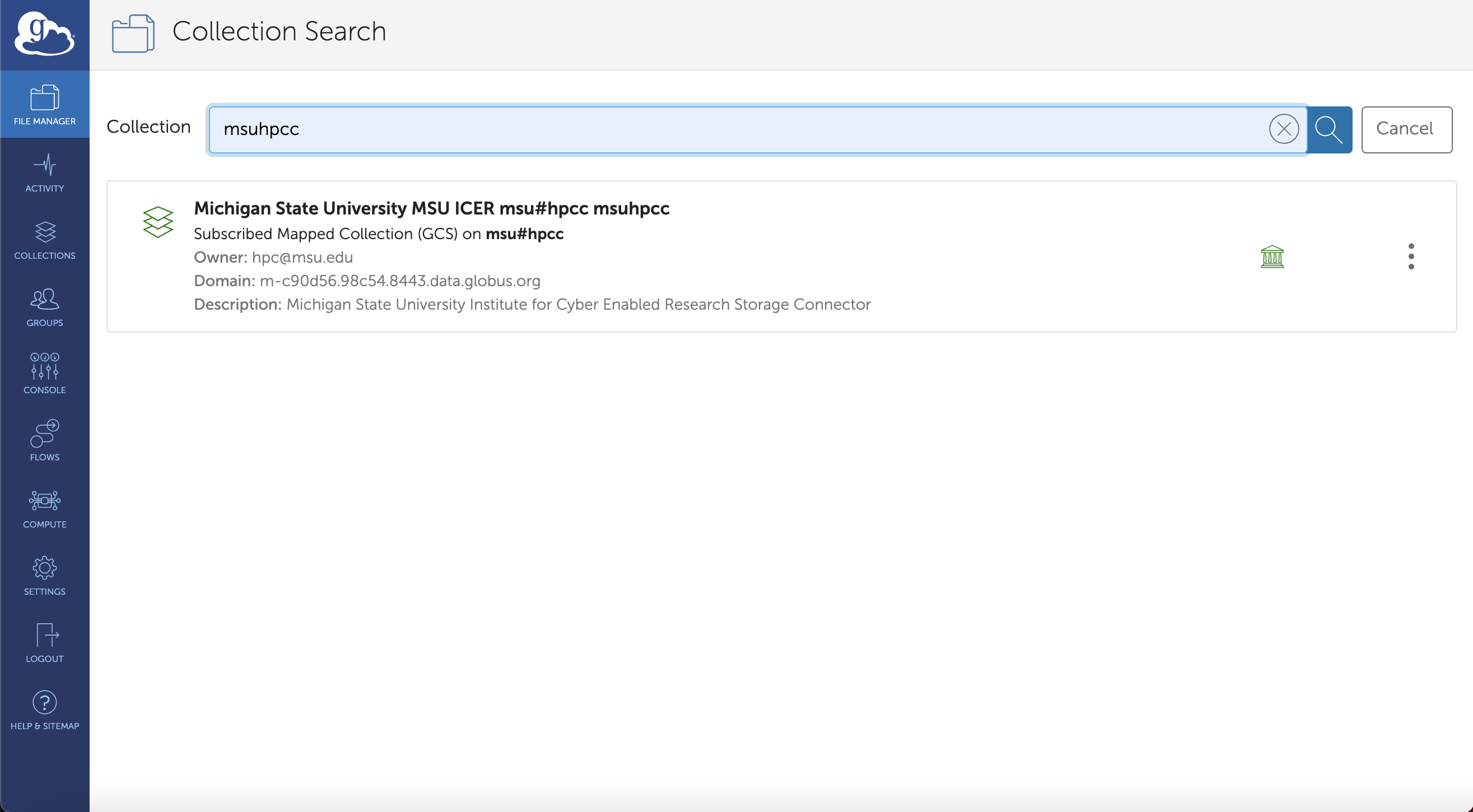Clear the collection search text

[1284, 129]
